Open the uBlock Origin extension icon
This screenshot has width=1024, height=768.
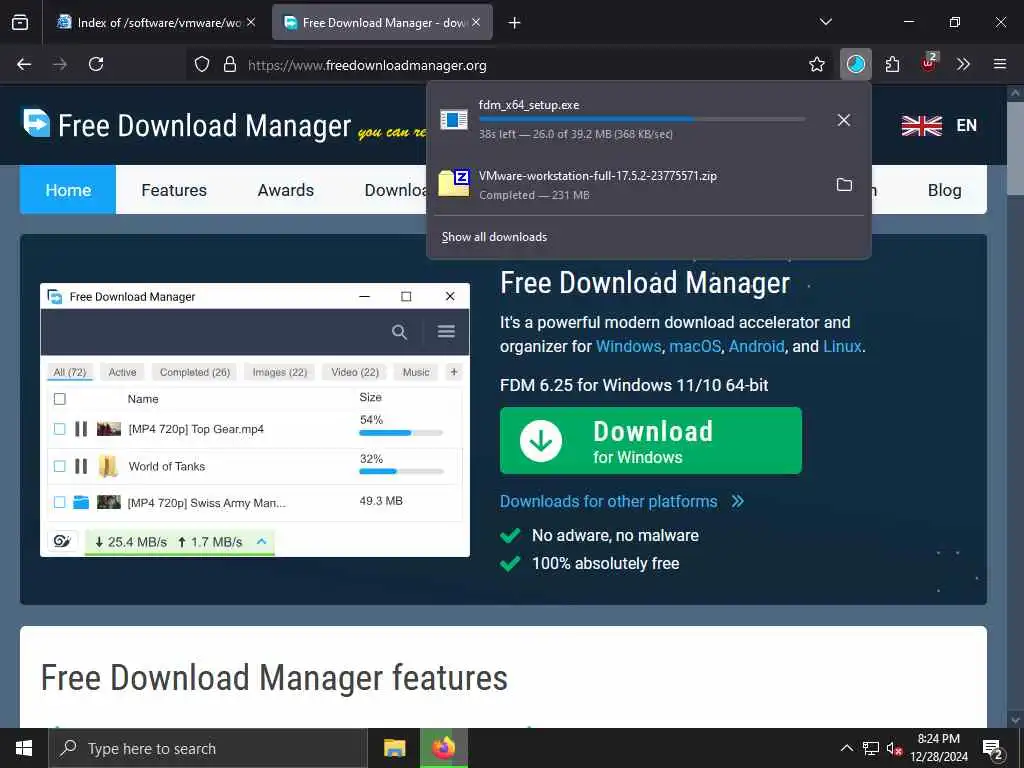(929, 63)
